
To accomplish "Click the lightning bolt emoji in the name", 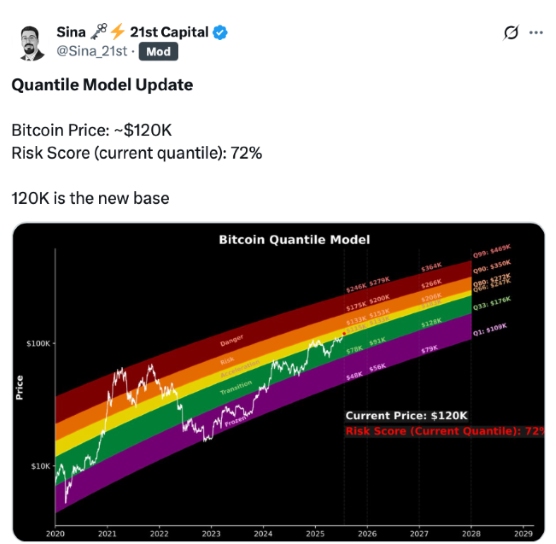I will [x=117, y=32].
